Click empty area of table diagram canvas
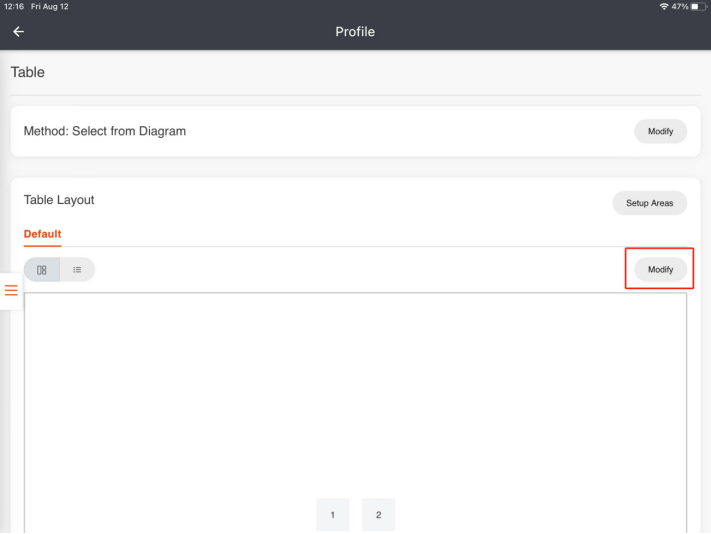711x534 pixels. pos(355,390)
